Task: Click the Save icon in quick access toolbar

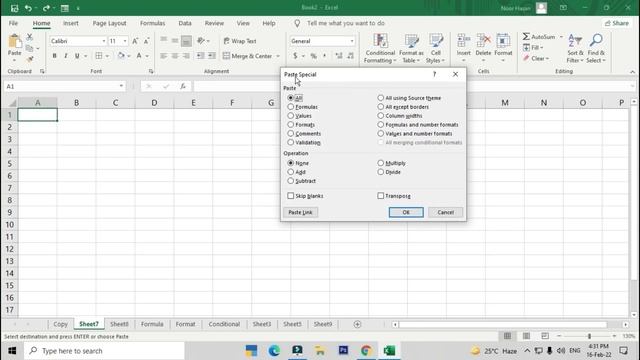Action: click(15, 8)
